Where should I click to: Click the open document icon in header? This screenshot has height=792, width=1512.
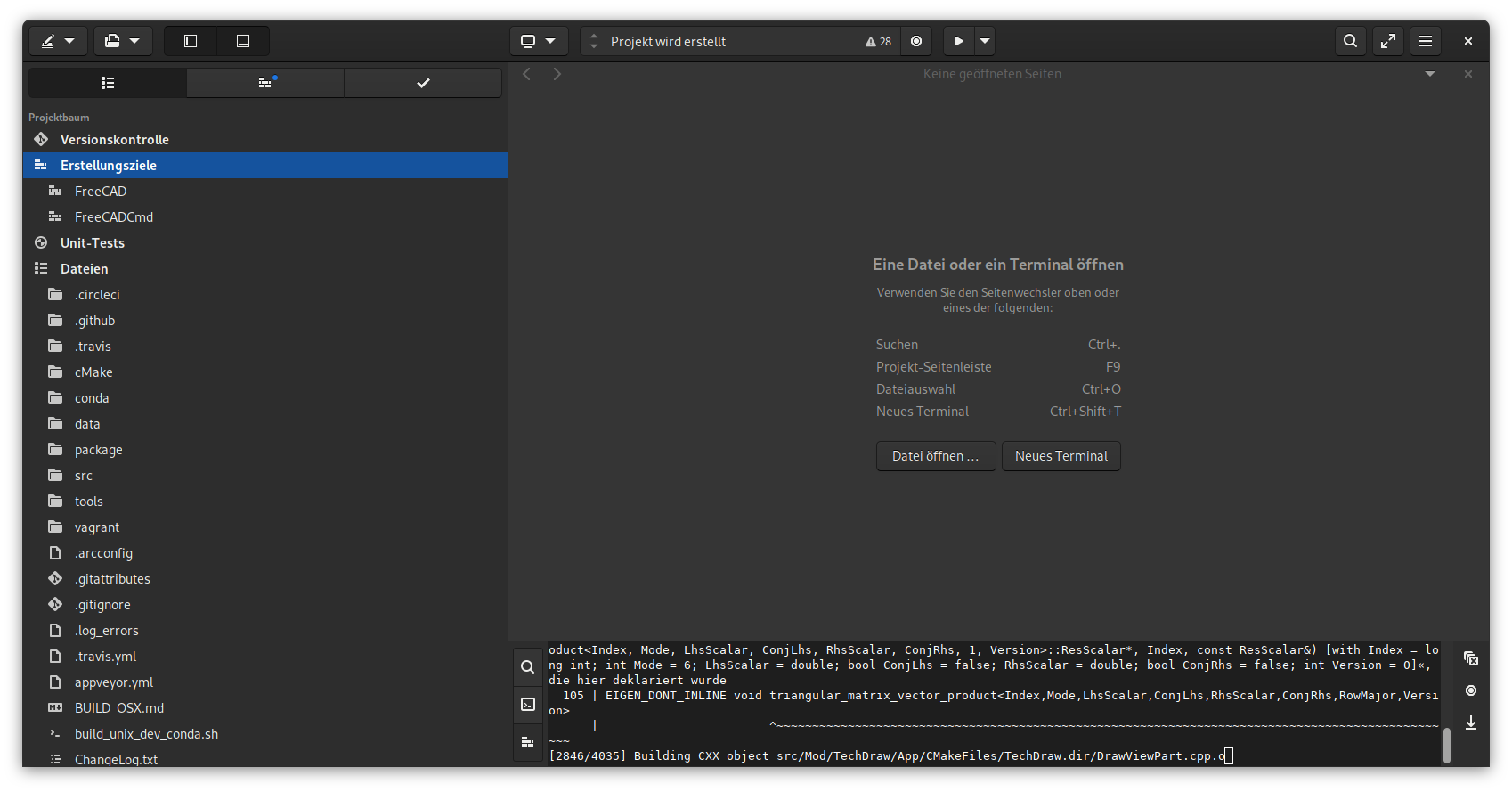112,41
